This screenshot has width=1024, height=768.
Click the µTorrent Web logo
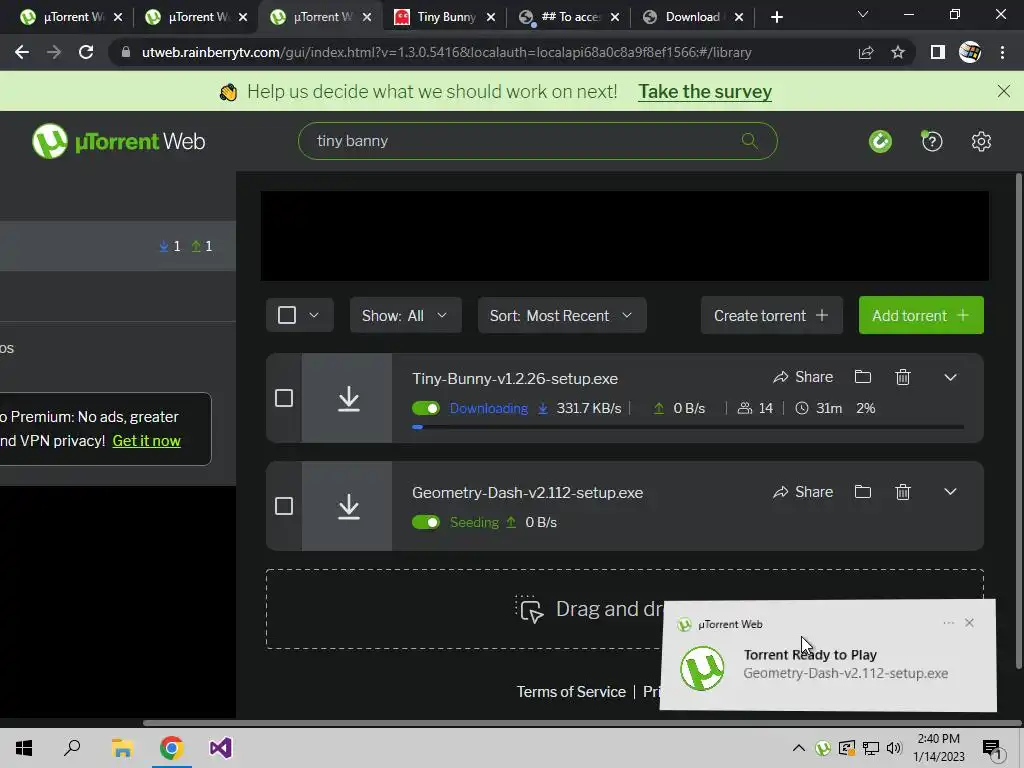click(119, 141)
